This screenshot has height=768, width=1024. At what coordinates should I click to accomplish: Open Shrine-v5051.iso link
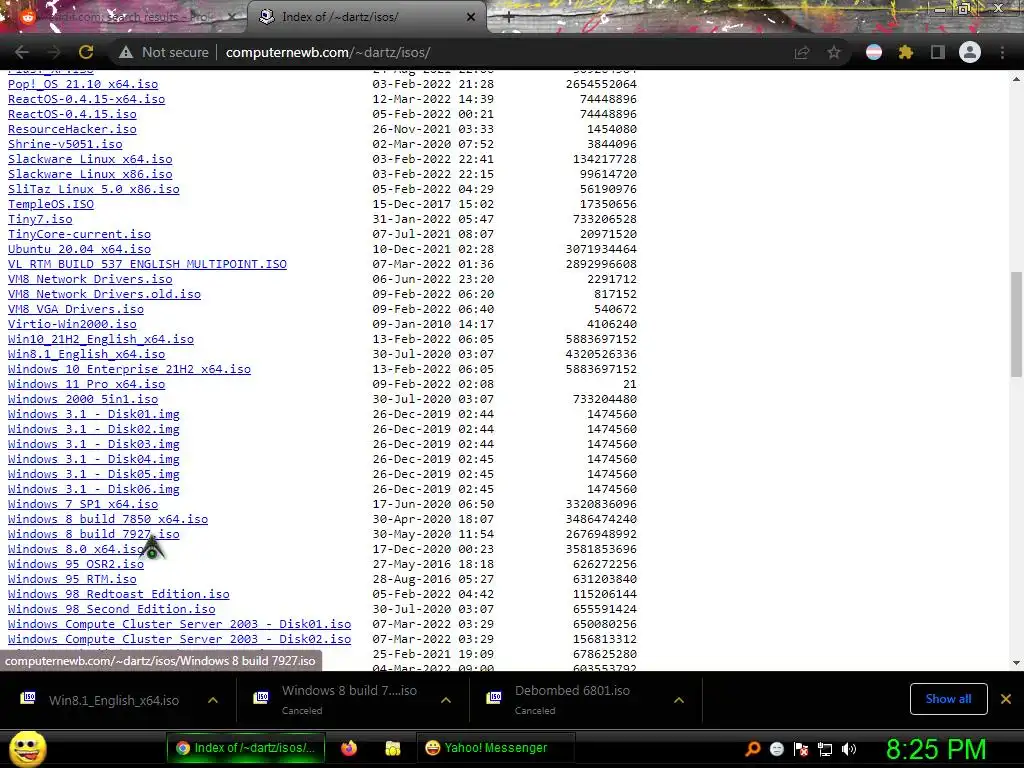pyautogui.click(x=65, y=144)
